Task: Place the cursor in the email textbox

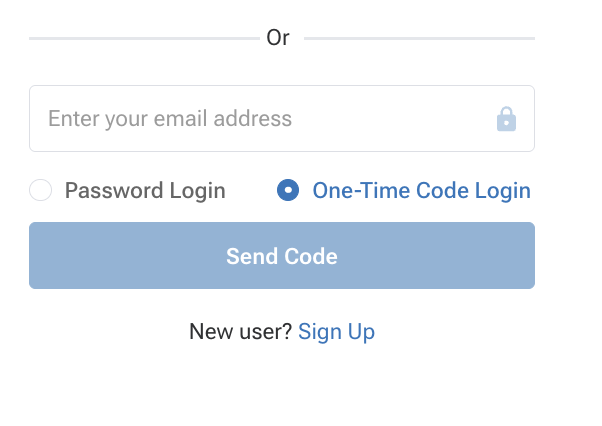Action: (282, 118)
